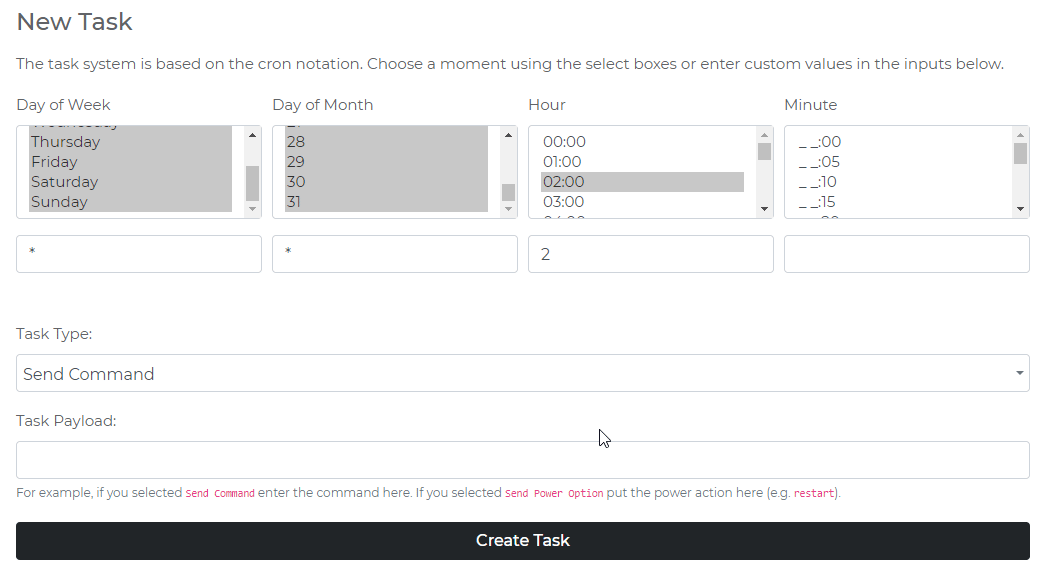Click up arrow of Day of Week scrollbar
The width and height of the screenshot is (1061, 573).
click(252, 135)
